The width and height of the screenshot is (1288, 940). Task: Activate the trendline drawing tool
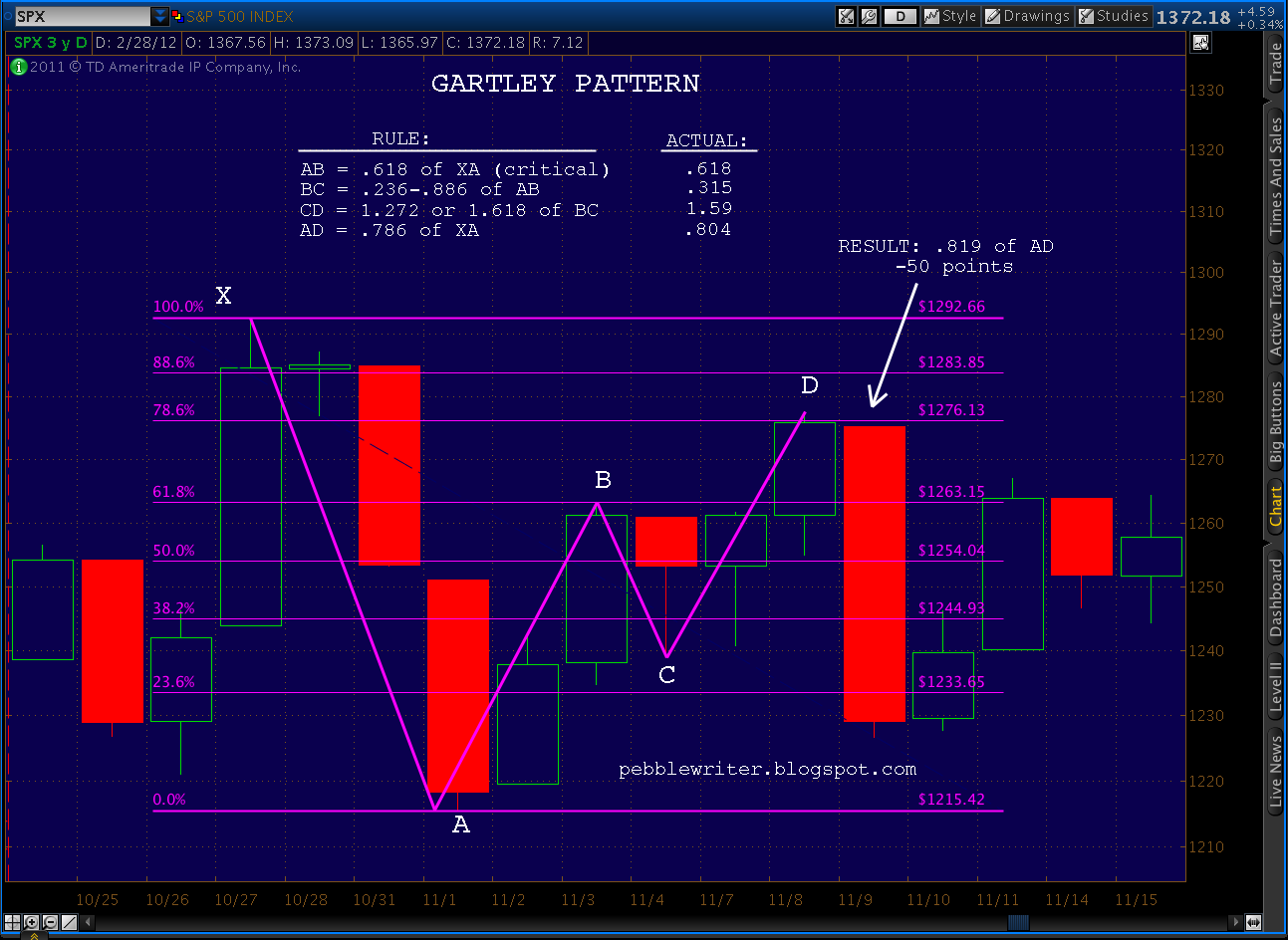[x=69, y=923]
